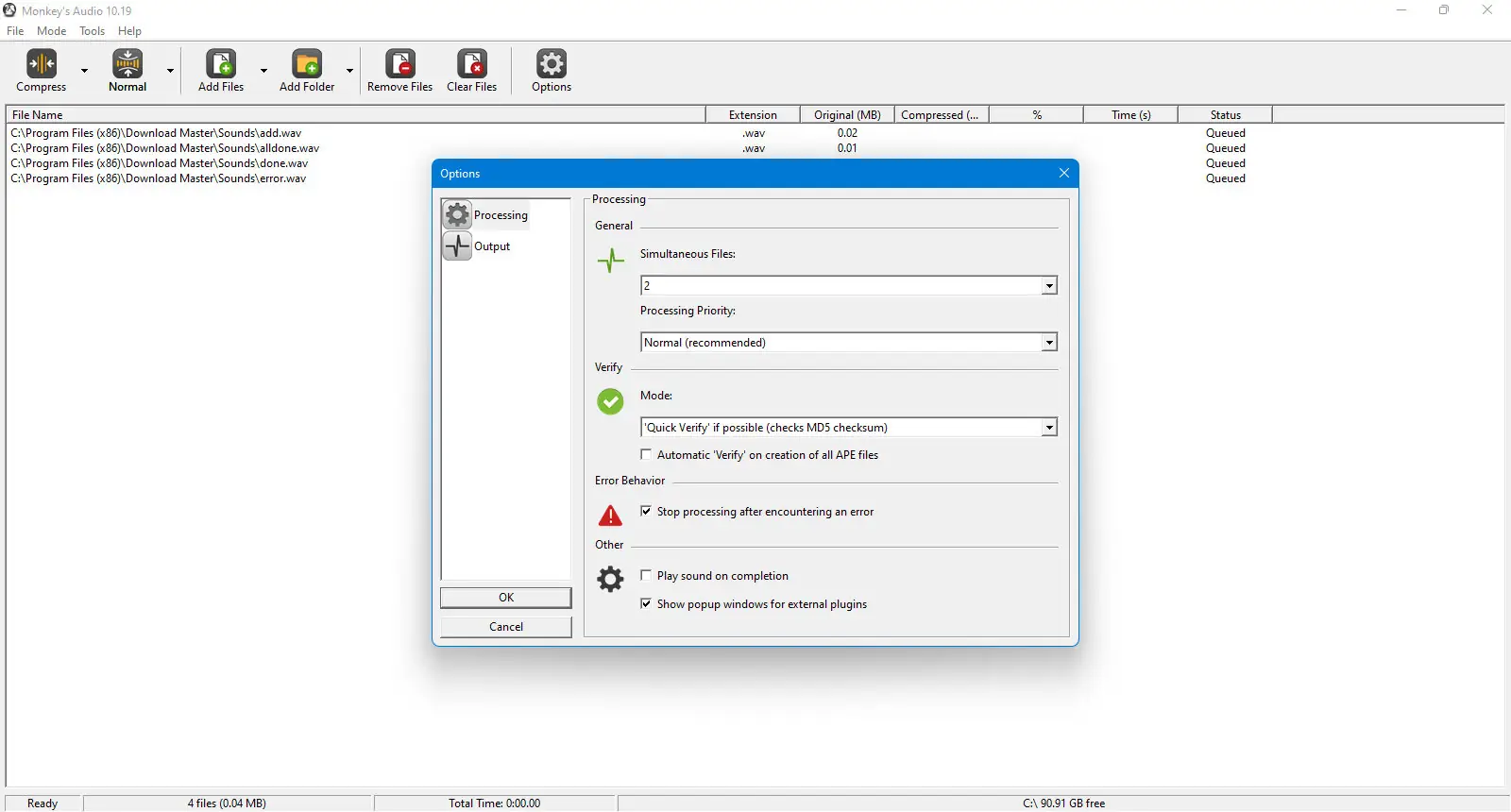Click OK in the Options dialog
1511x812 pixels.
coord(506,598)
